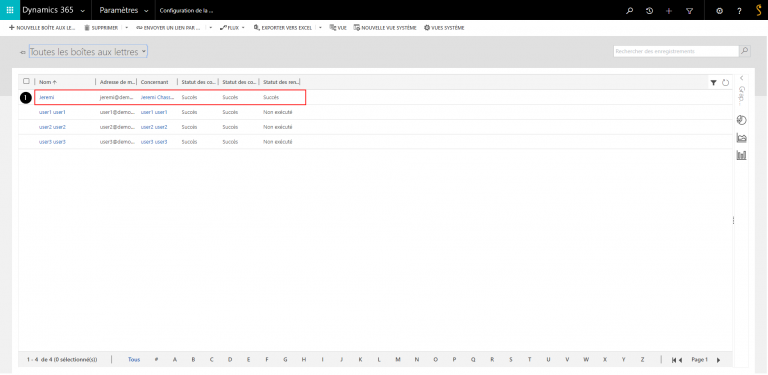Image resolution: width=768 pixels, height=375 pixels.
Task: Expand the chart pane chevron
Action: [742, 78]
